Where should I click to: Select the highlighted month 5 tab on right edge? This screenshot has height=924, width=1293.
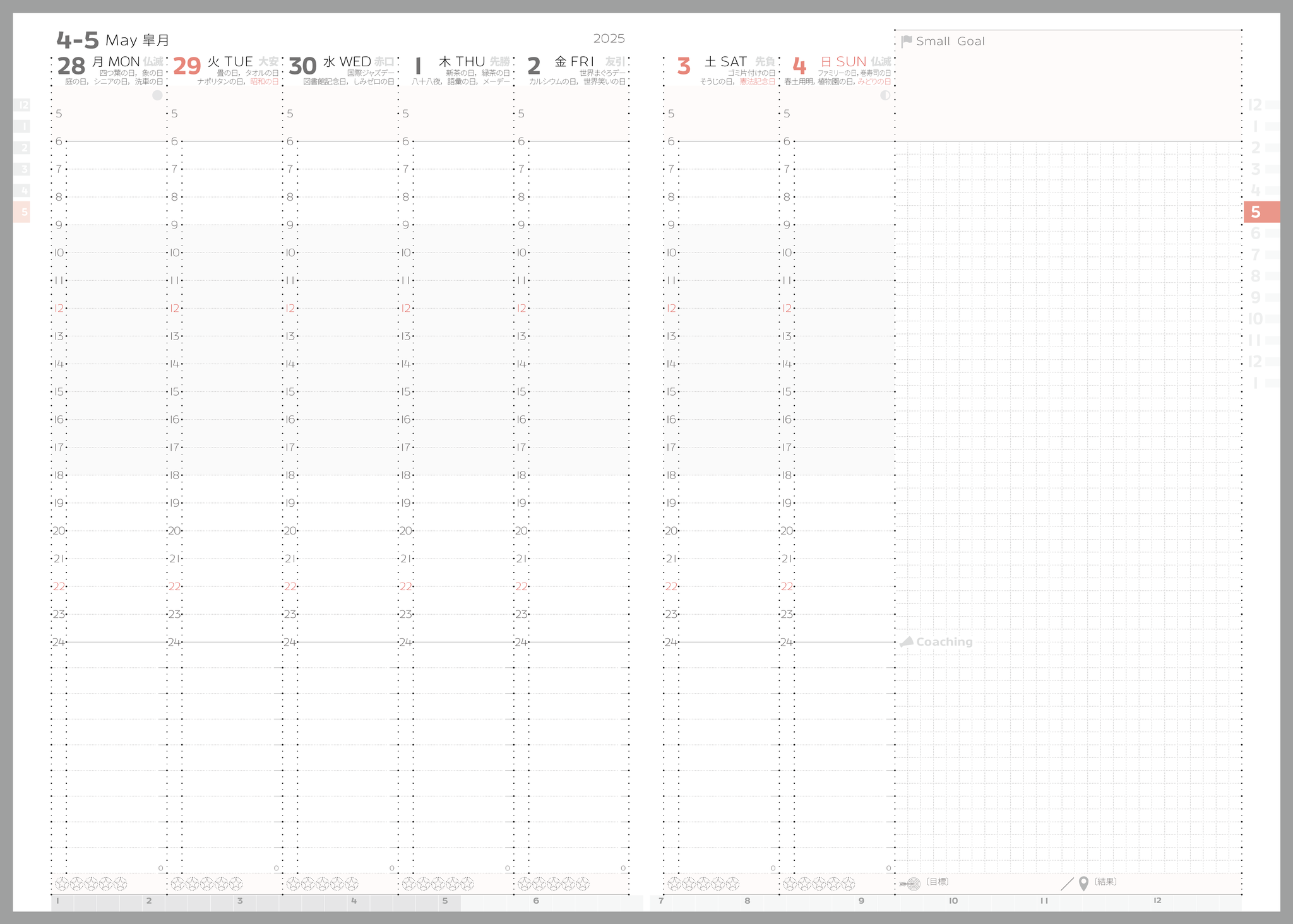click(1261, 212)
